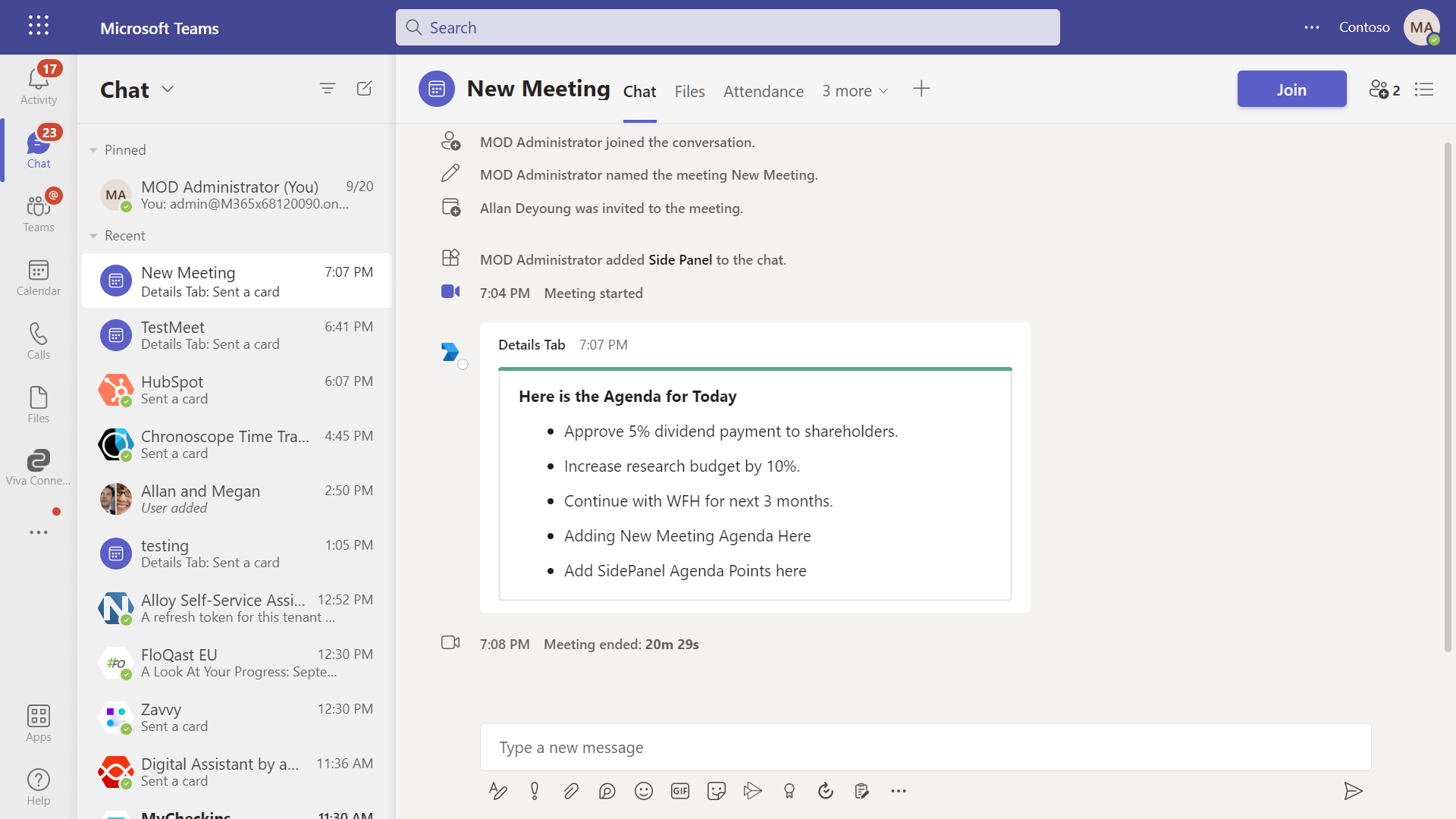Click 'Meeting ended: 20m 29s' entry
The image size is (1456, 819).
click(621, 645)
